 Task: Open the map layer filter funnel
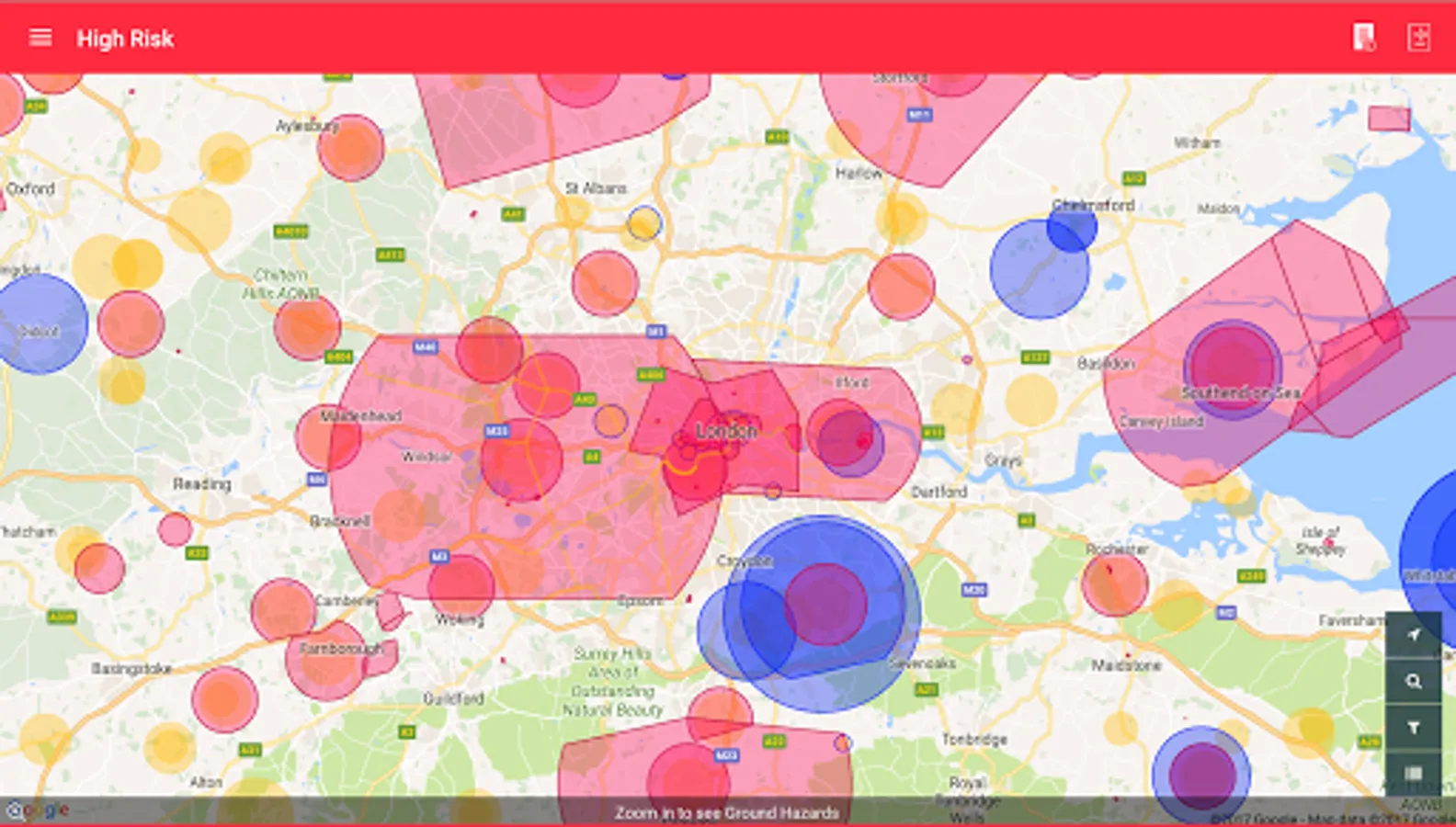pos(1414,728)
